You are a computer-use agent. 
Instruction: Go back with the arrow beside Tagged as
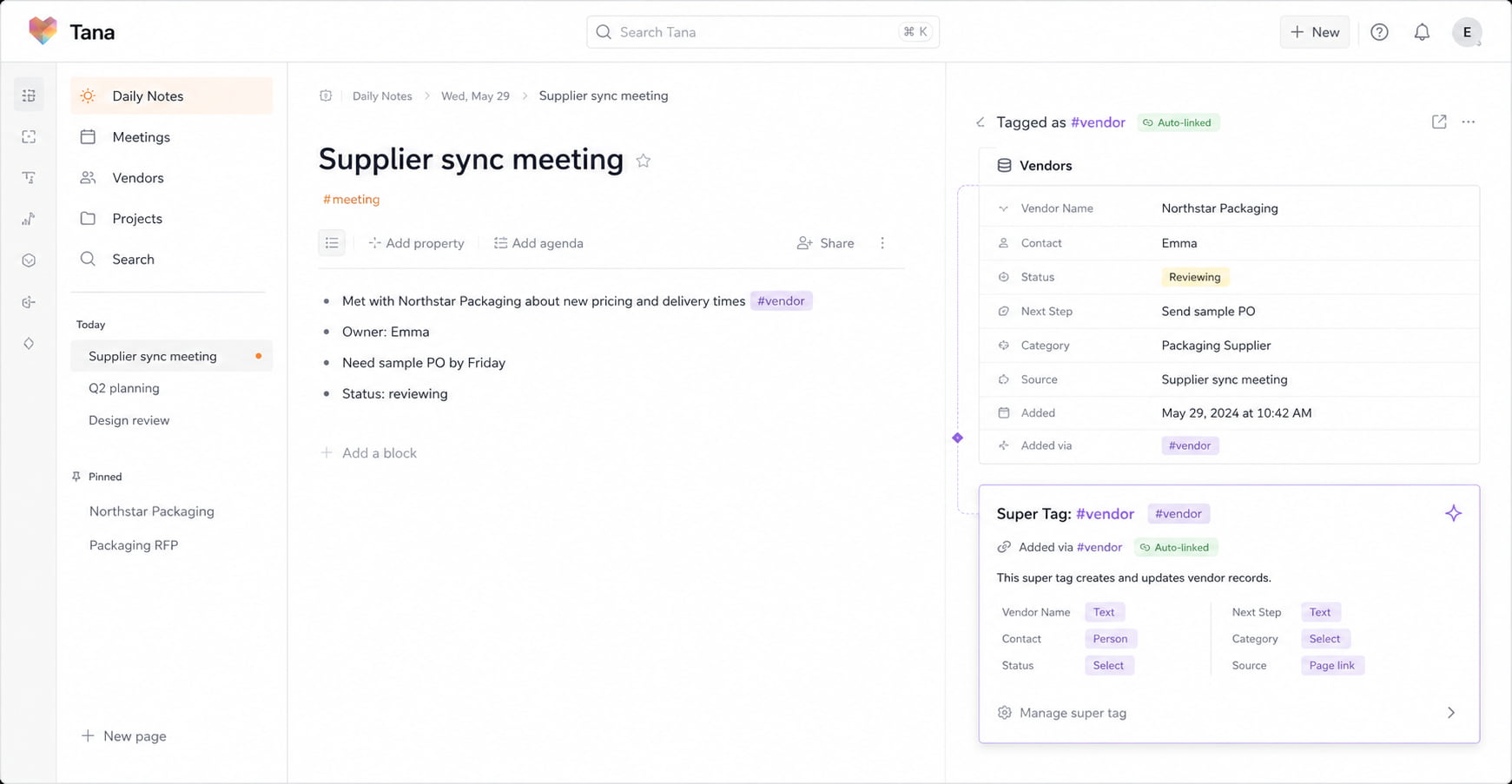(x=980, y=122)
